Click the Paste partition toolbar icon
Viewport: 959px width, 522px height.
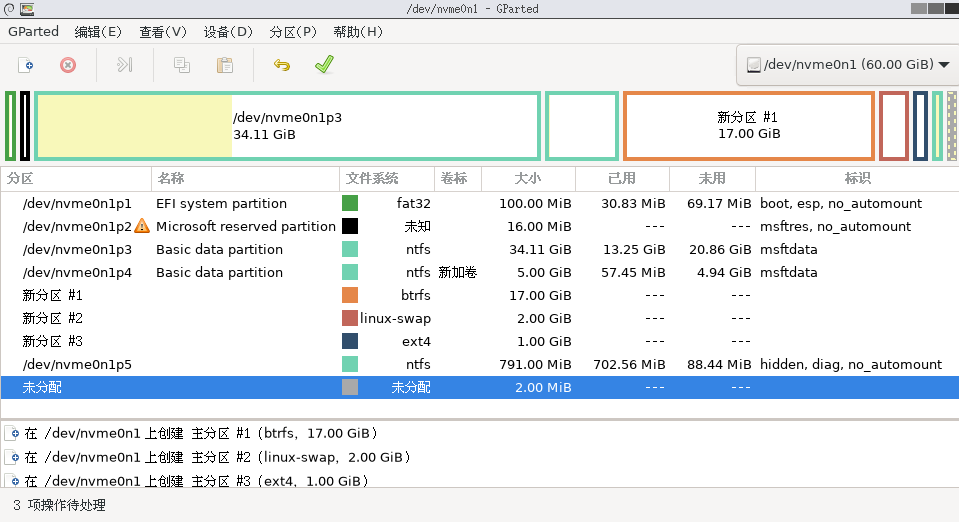(225, 65)
